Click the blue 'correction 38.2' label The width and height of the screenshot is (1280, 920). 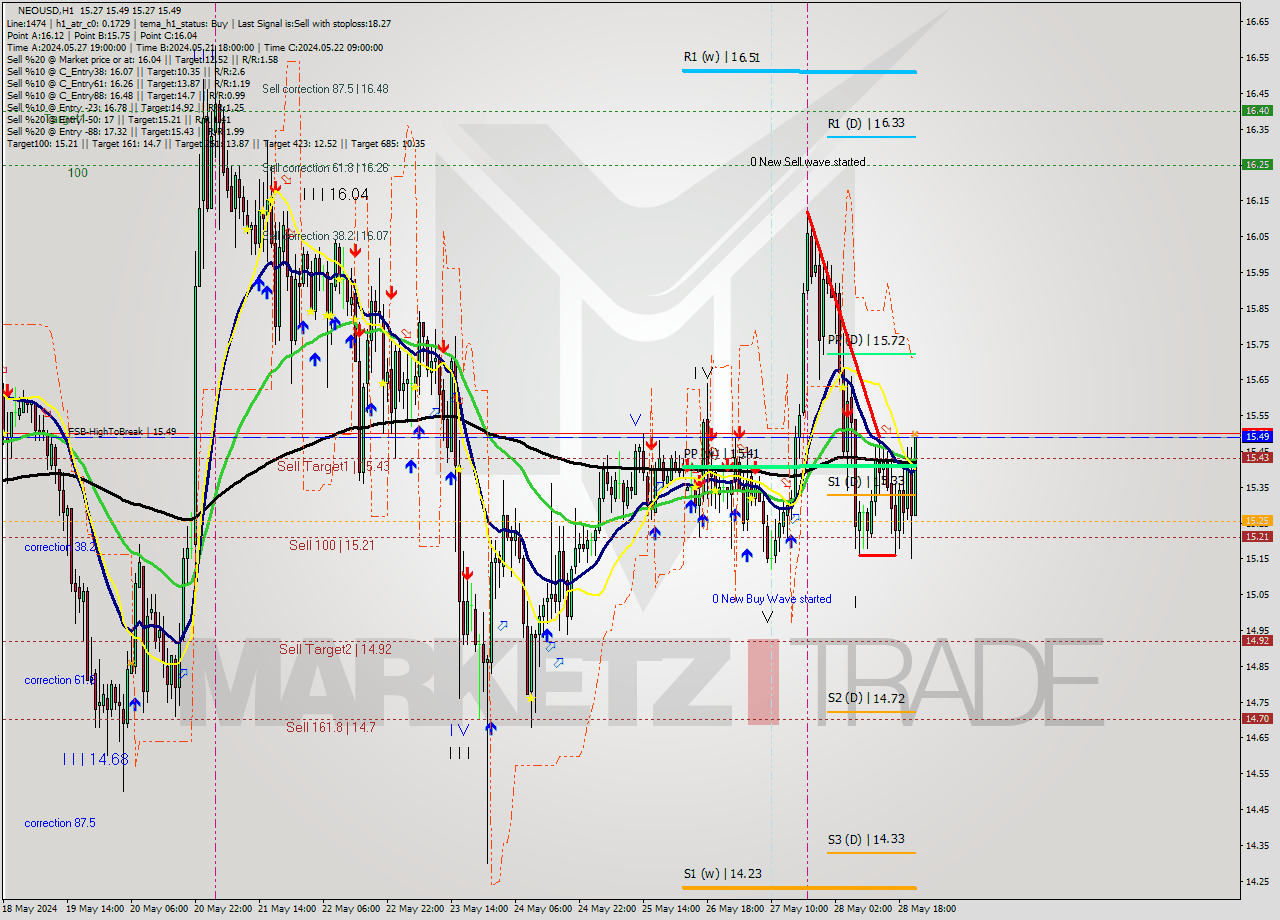pos(61,547)
